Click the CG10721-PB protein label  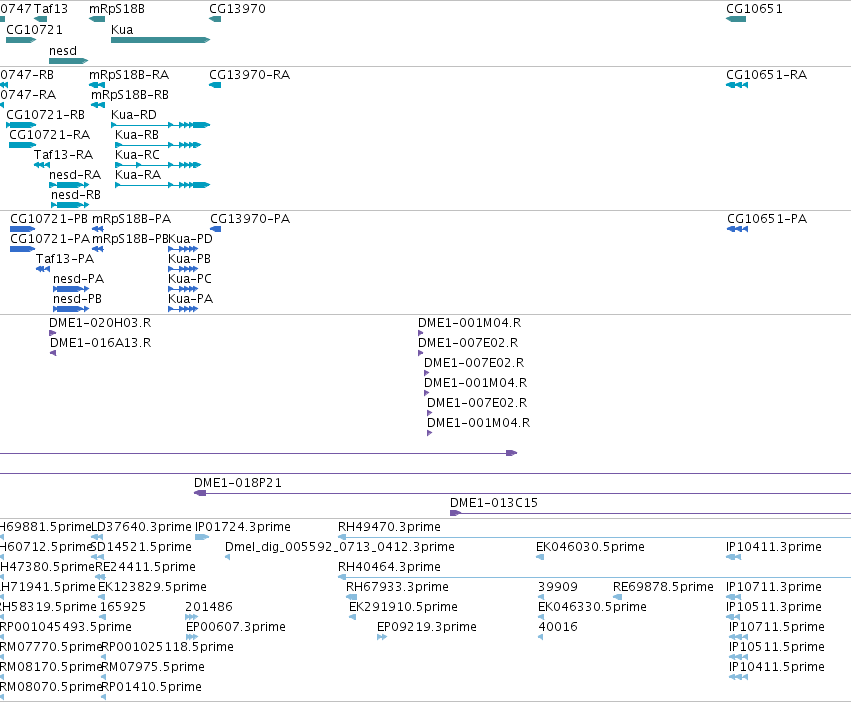49,219
